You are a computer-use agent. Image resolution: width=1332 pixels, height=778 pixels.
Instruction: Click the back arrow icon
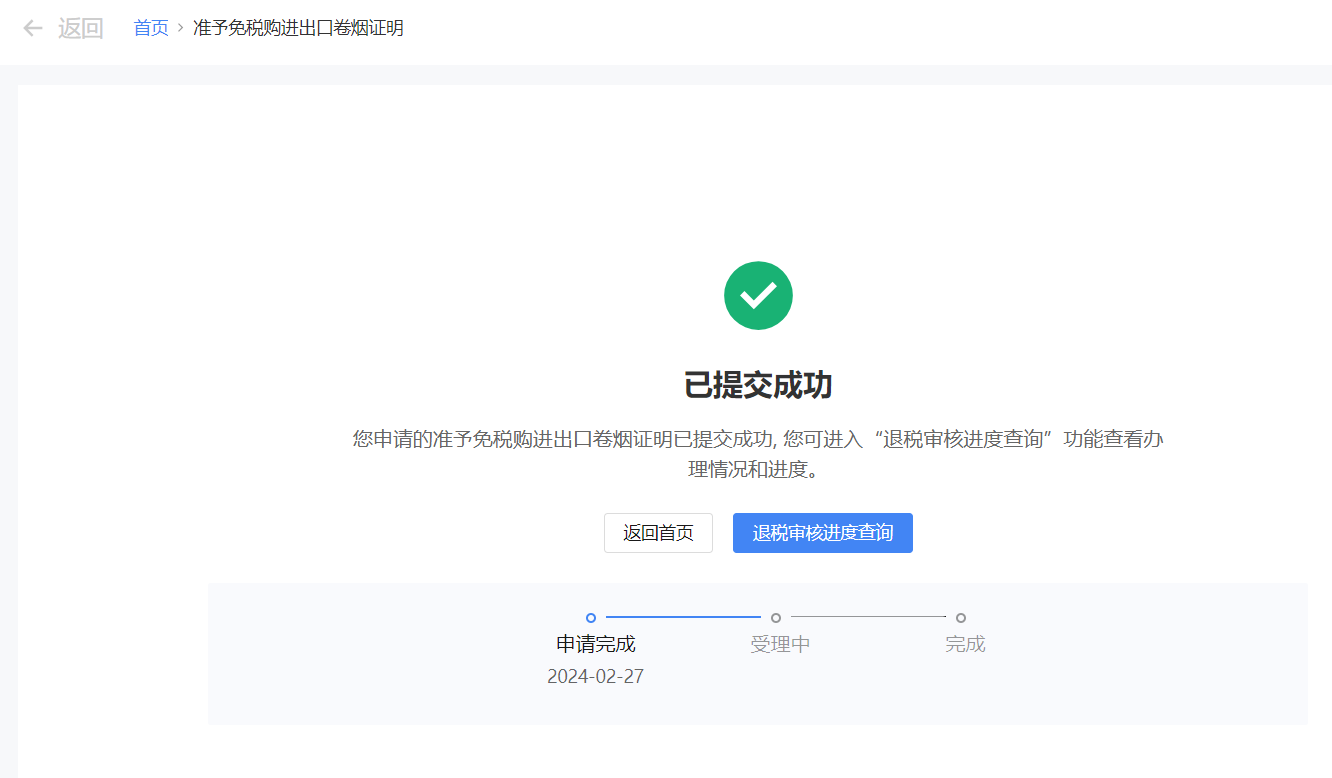click(x=33, y=28)
